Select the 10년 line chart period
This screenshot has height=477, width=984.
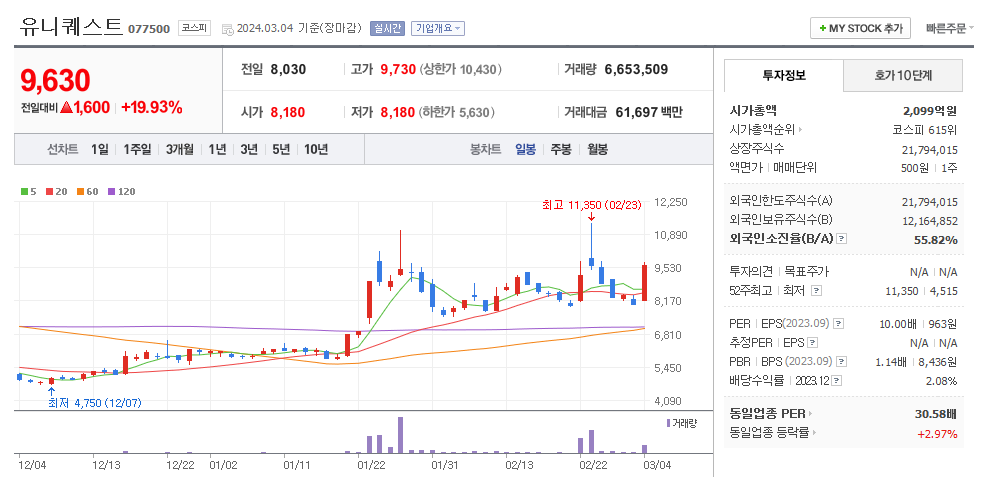[x=316, y=149]
